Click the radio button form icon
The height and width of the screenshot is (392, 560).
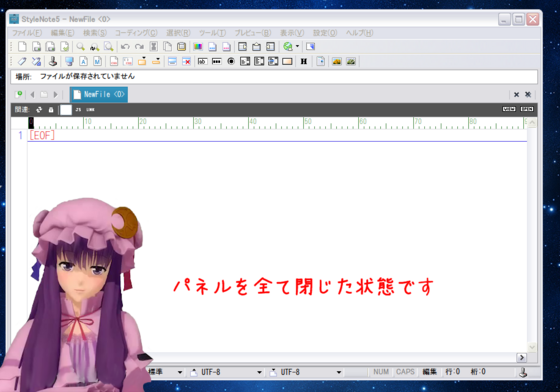point(231,61)
